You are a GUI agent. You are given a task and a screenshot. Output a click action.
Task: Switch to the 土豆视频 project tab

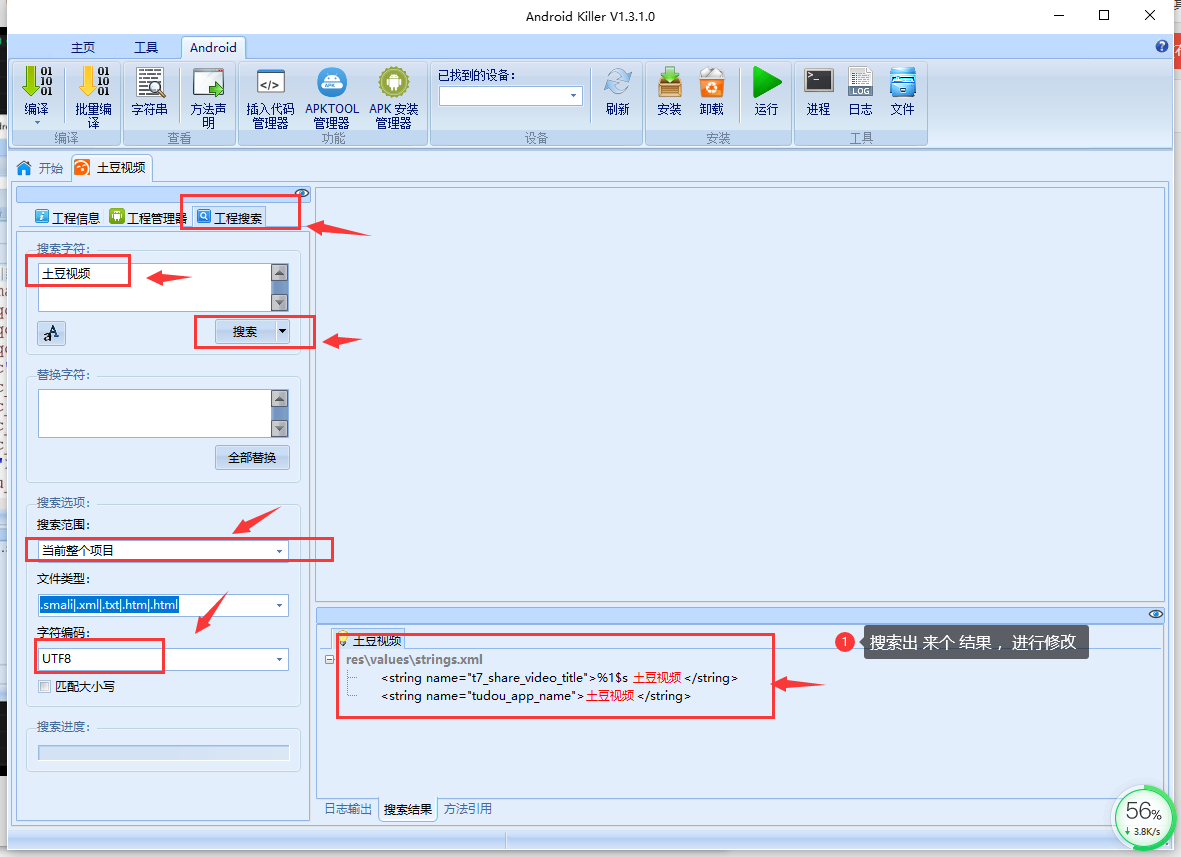tap(111, 167)
